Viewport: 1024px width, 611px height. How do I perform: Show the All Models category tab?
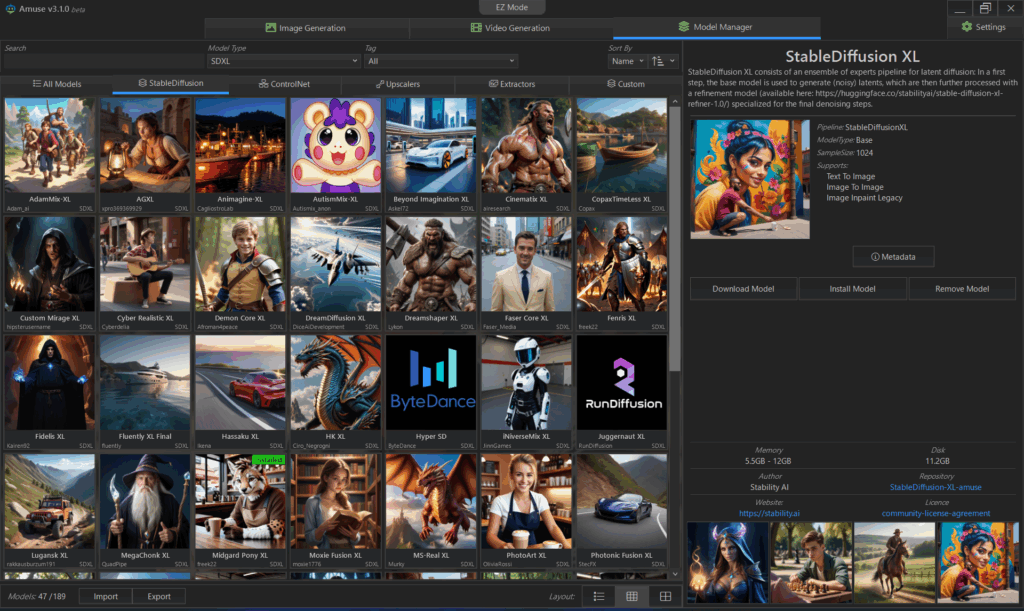[x=57, y=84]
